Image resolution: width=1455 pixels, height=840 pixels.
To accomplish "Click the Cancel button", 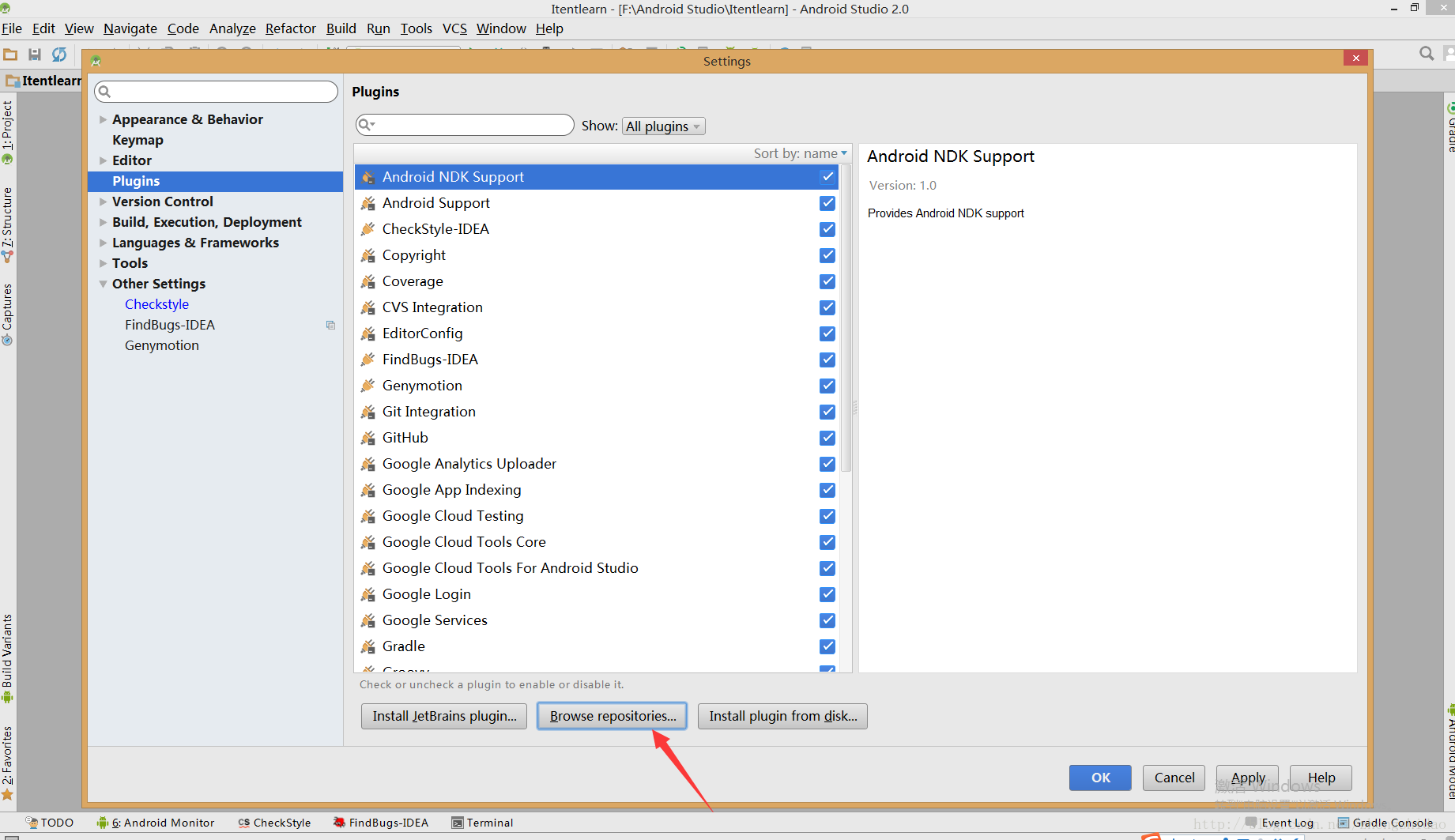I will pyautogui.click(x=1174, y=778).
